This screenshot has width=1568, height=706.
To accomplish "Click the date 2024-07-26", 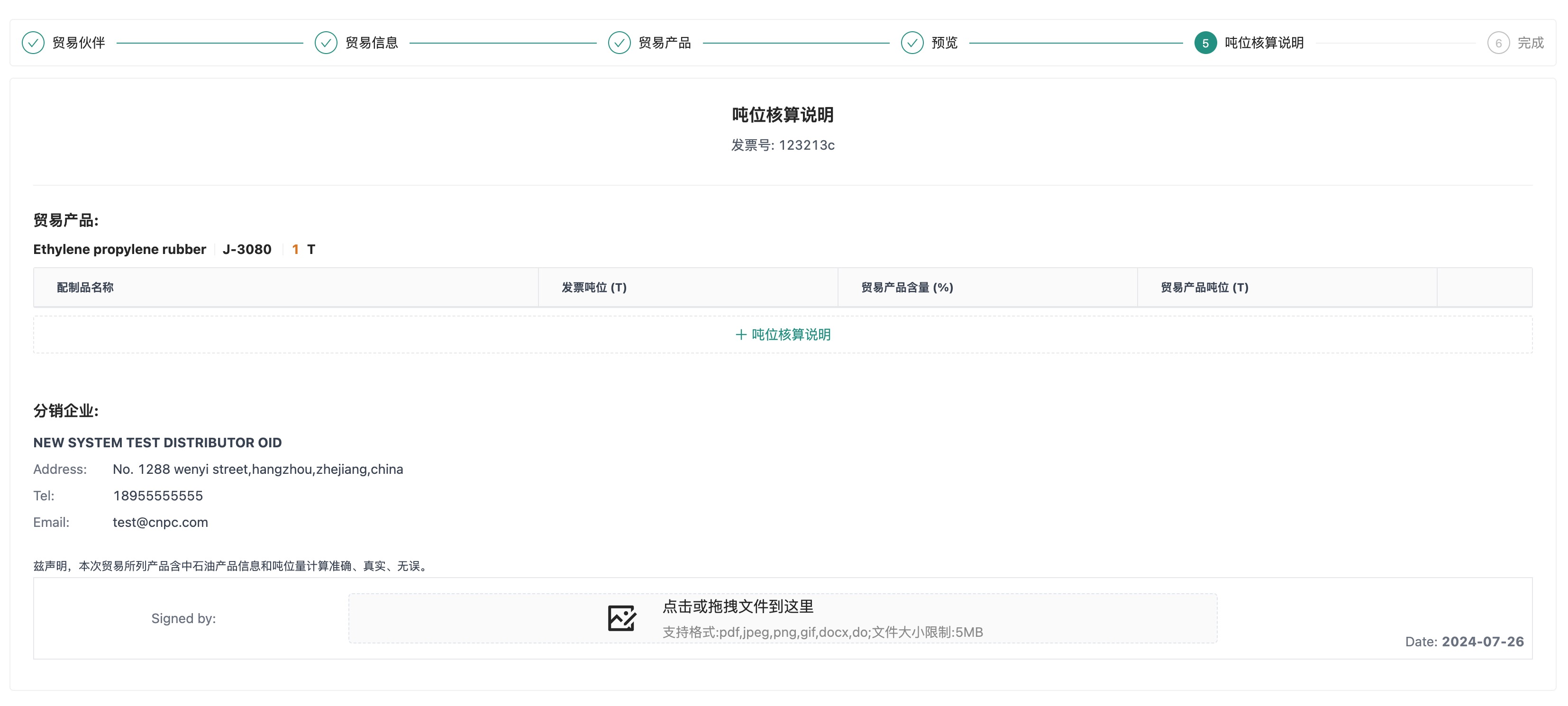I will 1483,642.
